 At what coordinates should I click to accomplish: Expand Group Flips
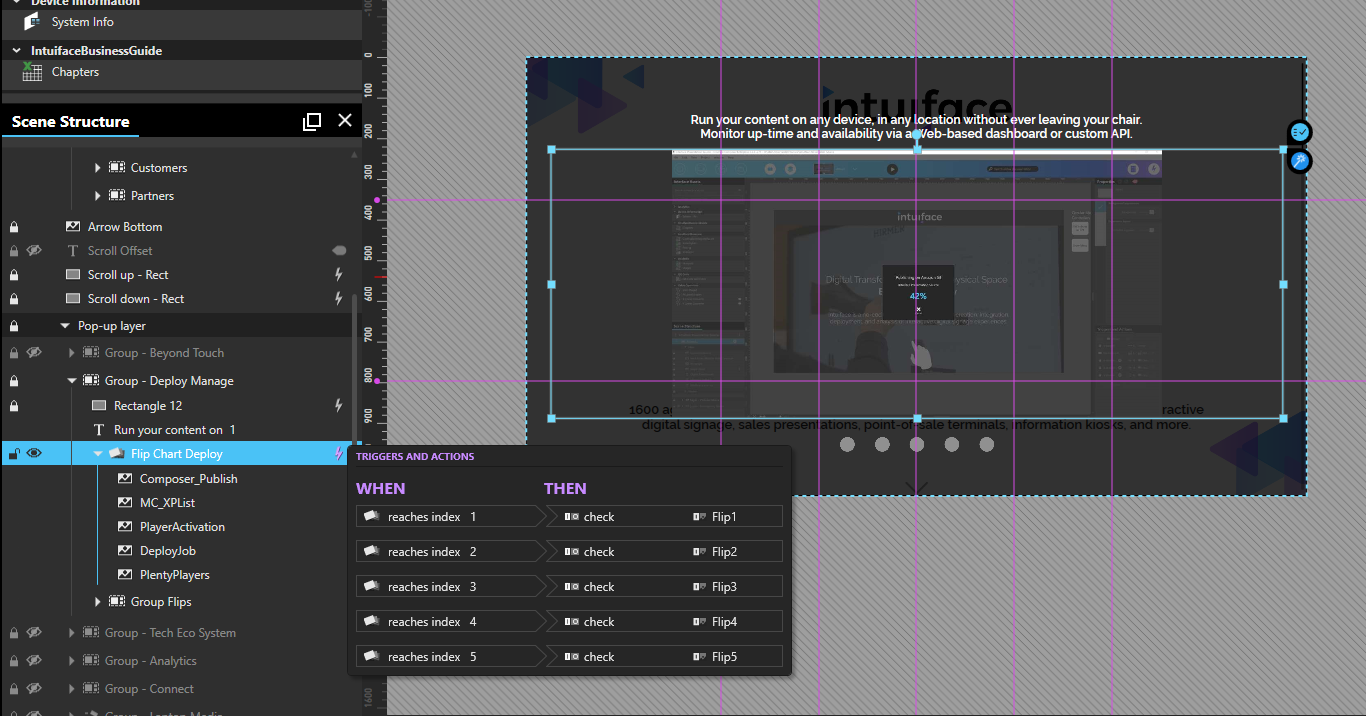pyautogui.click(x=97, y=601)
